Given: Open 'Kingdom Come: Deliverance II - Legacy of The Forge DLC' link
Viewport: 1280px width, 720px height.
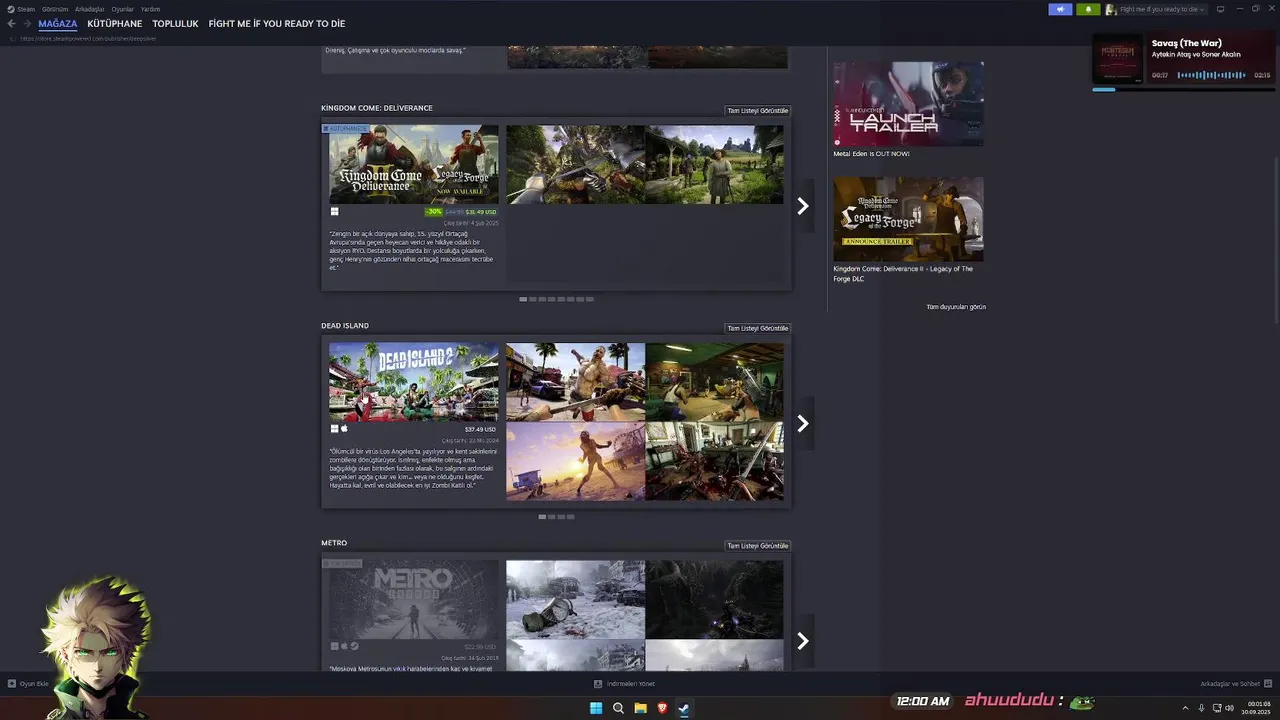Looking at the screenshot, I should [x=903, y=273].
